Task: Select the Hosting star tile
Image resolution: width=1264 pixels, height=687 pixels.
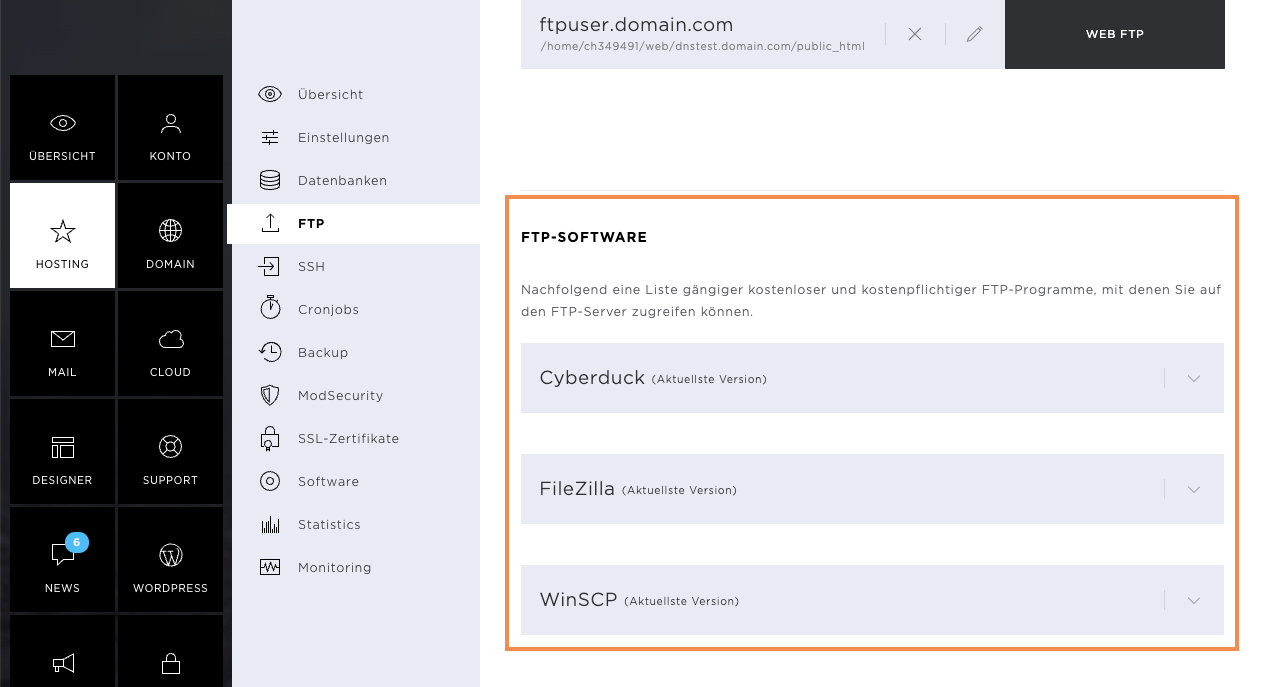Action: 62,235
